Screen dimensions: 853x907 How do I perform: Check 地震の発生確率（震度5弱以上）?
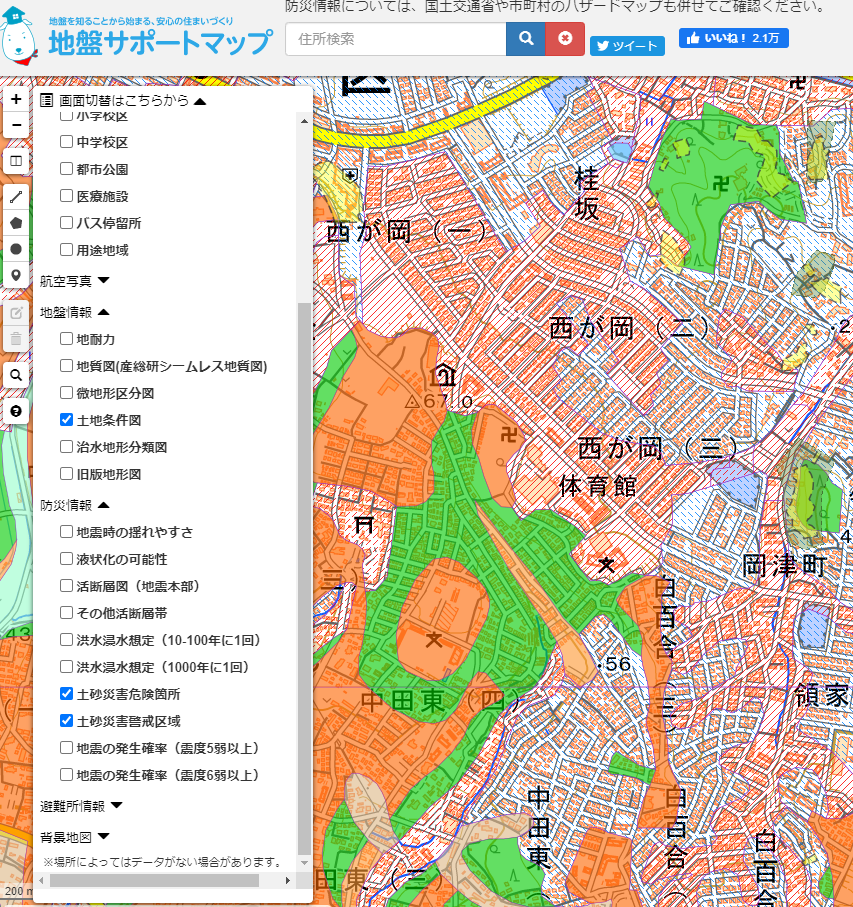point(67,748)
